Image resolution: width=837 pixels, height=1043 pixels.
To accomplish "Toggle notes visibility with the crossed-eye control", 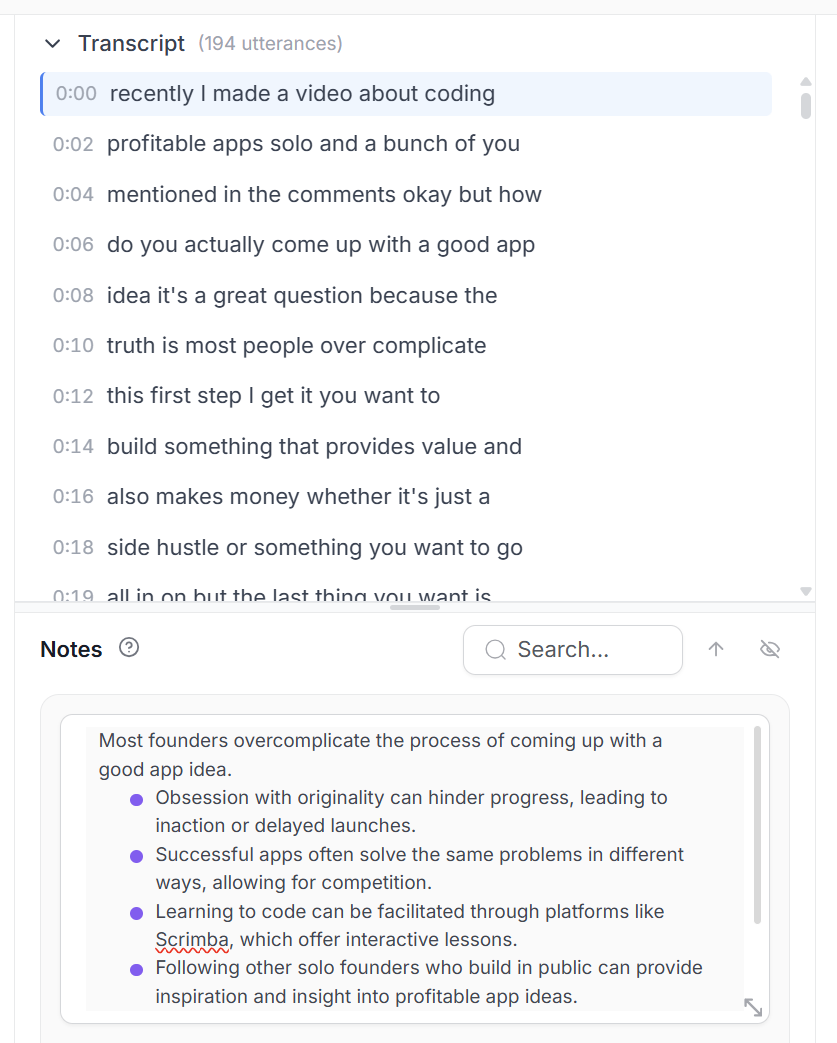I will point(769,649).
